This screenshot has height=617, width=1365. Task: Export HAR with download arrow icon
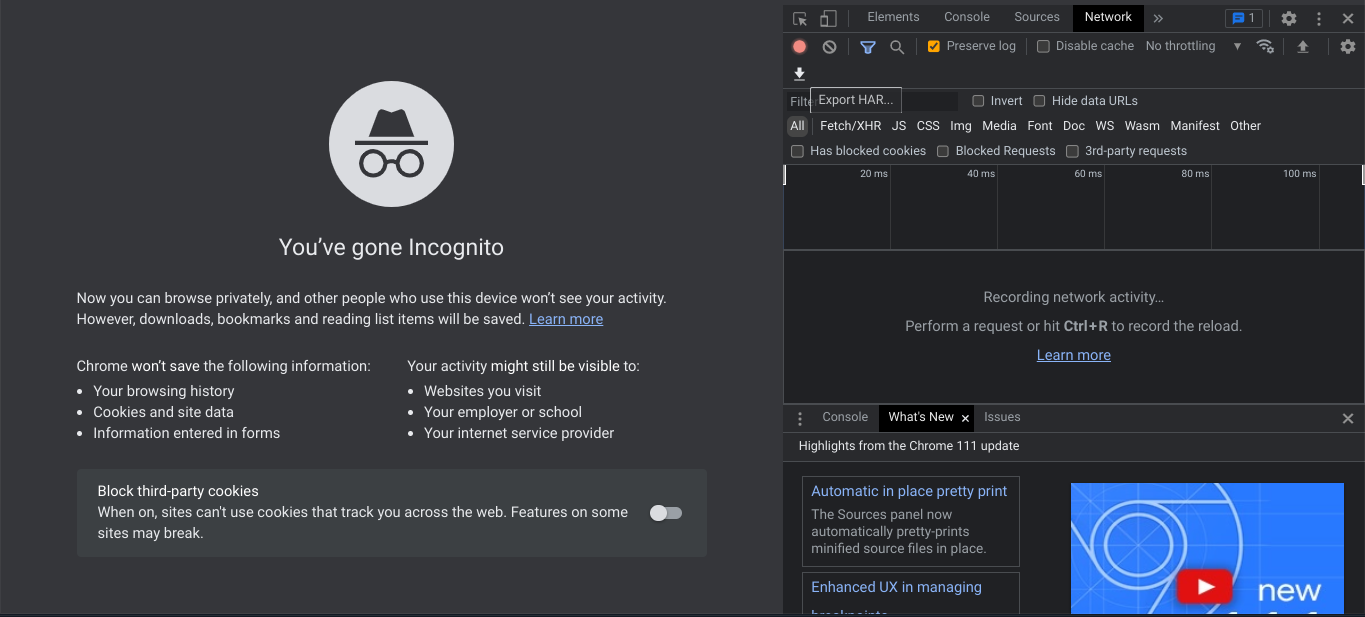pyautogui.click(x=799, y=74)
